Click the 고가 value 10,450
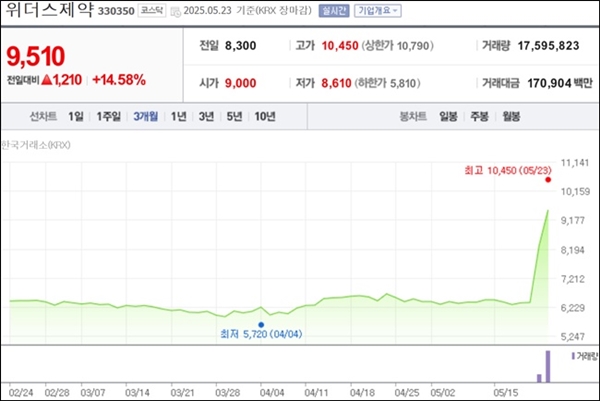Image resolution: width=600 pixels, height=401 pixels. click(x=340, y=46)
